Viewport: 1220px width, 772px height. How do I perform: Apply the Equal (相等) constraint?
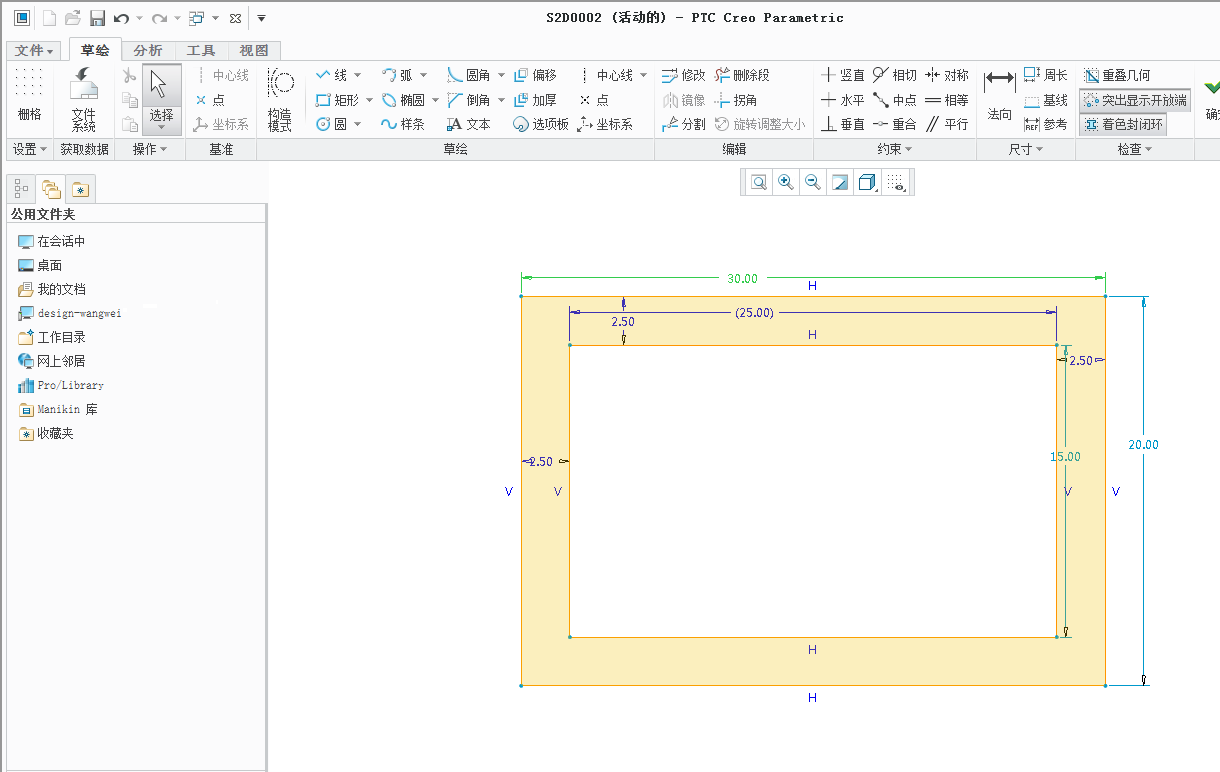click(x=946, y=100)
